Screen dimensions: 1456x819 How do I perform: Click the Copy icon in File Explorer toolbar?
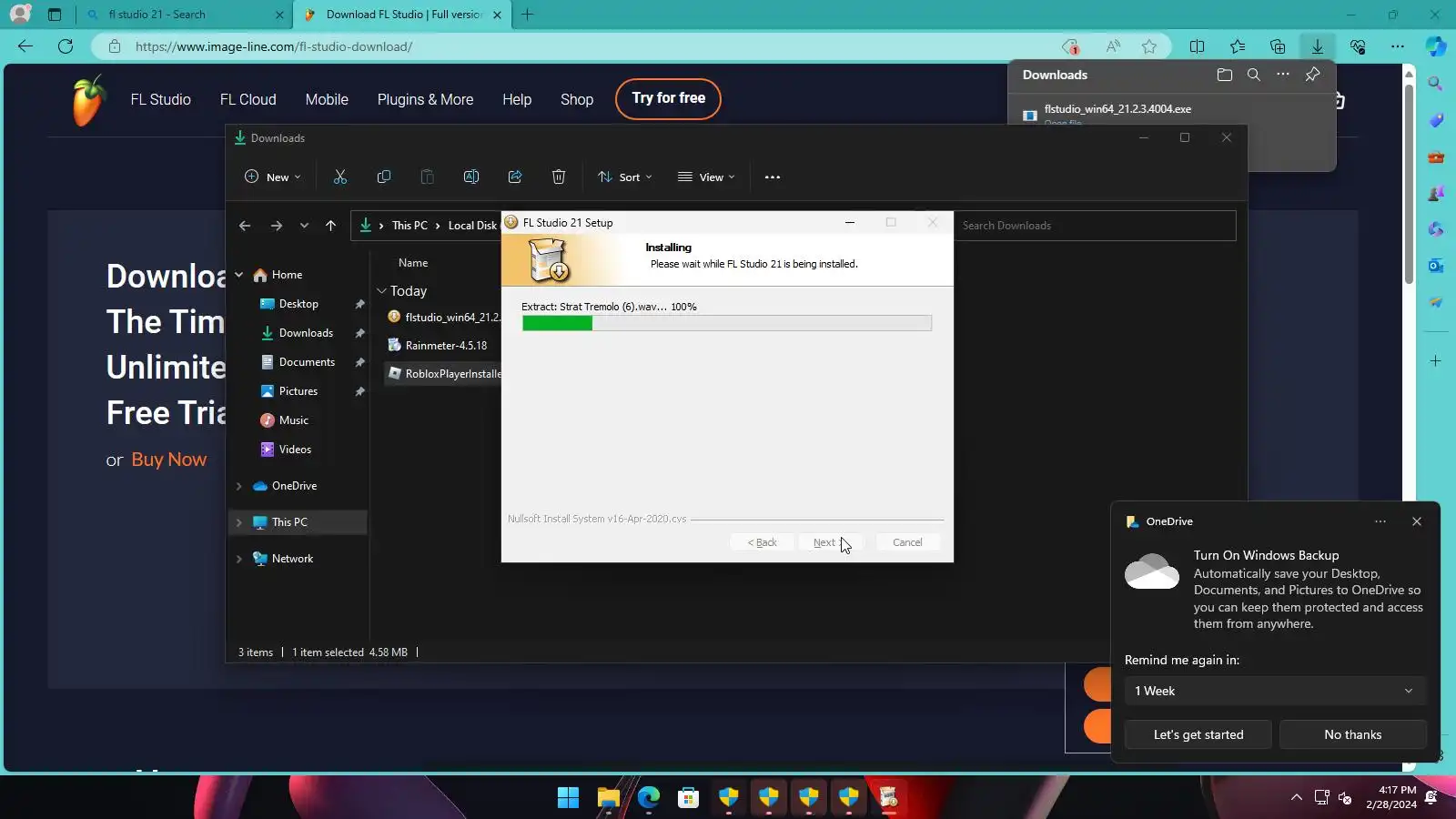[384, 177]
